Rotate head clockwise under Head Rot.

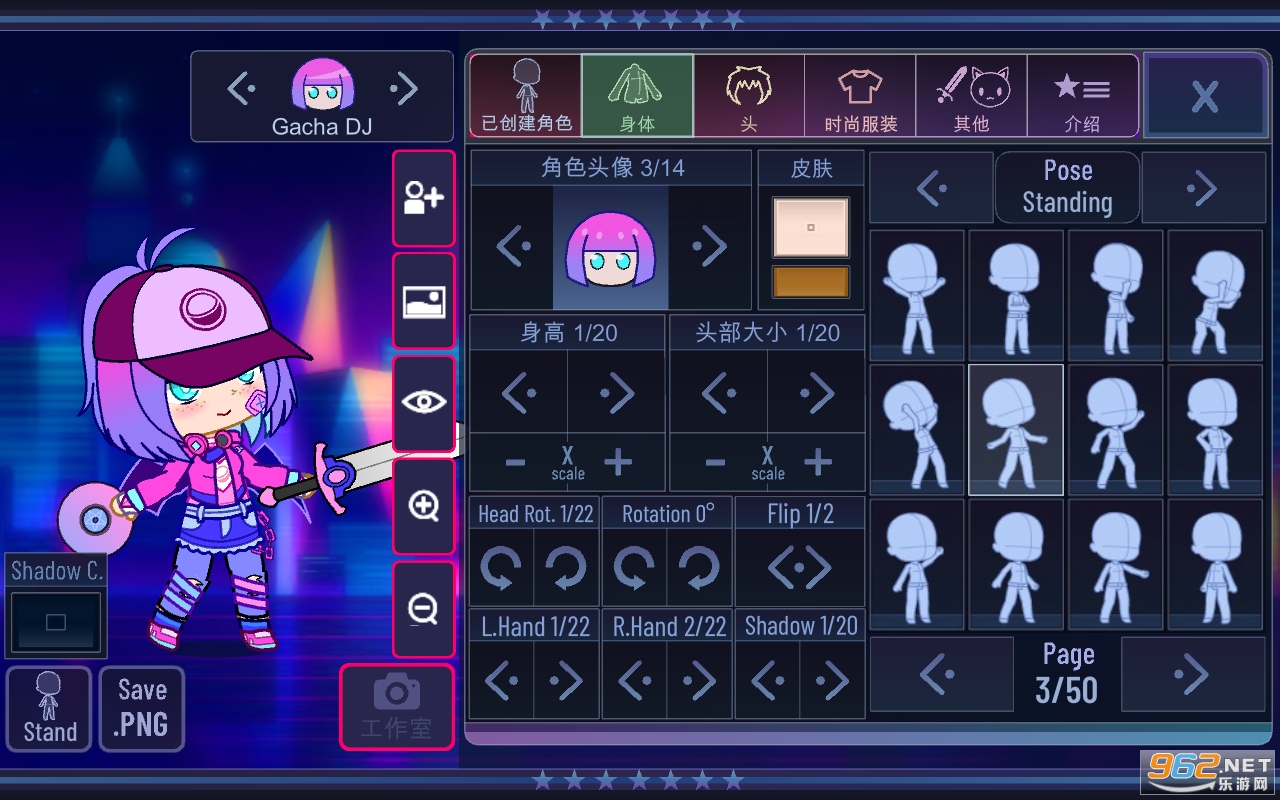[x=567, y=568]
